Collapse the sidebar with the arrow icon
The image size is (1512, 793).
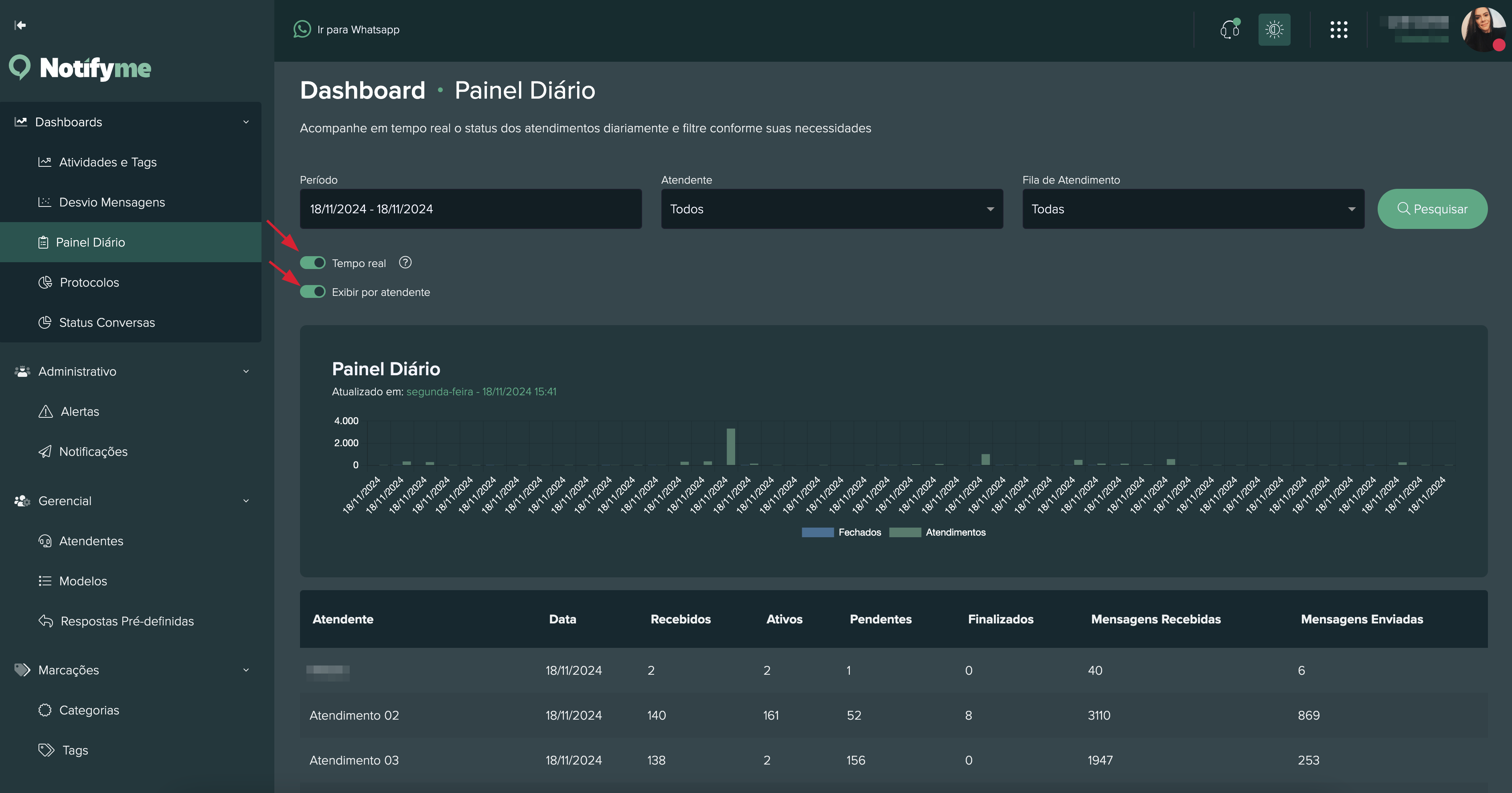[x=20, y=25]
